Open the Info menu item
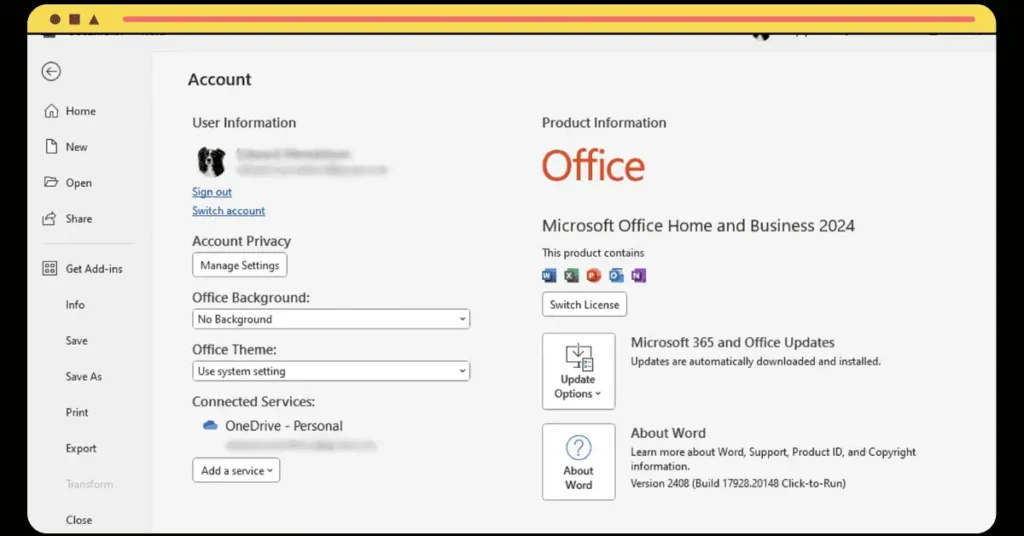 [x=75, y=305]
